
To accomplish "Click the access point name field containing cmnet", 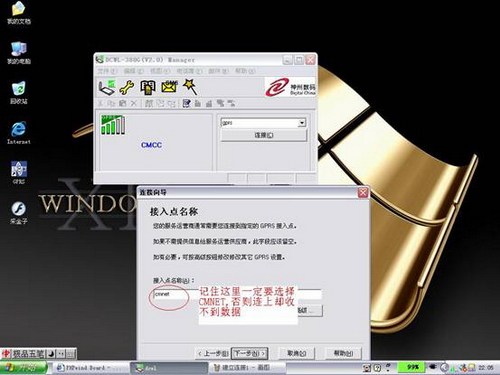I will click(237, 294).
